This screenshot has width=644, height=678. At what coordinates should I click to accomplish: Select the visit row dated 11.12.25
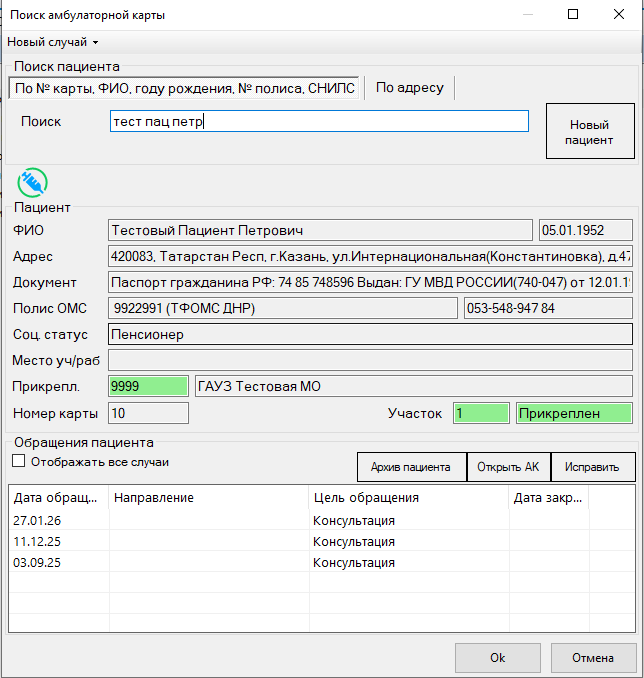(x=321, y=541)
